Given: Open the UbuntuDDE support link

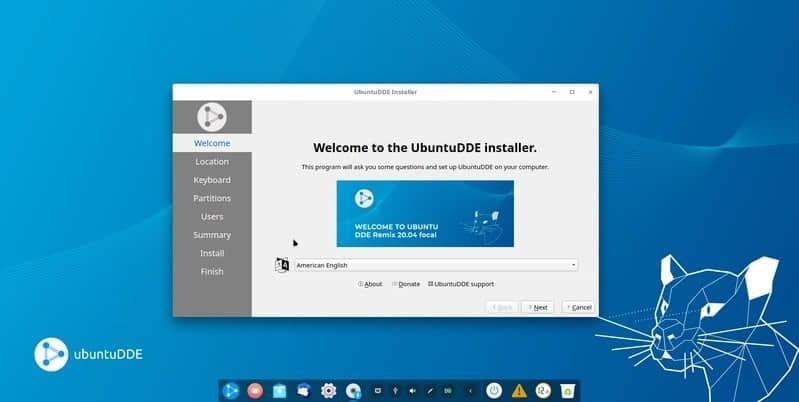Looking at the screenshot, I should [x=462, y=284].
